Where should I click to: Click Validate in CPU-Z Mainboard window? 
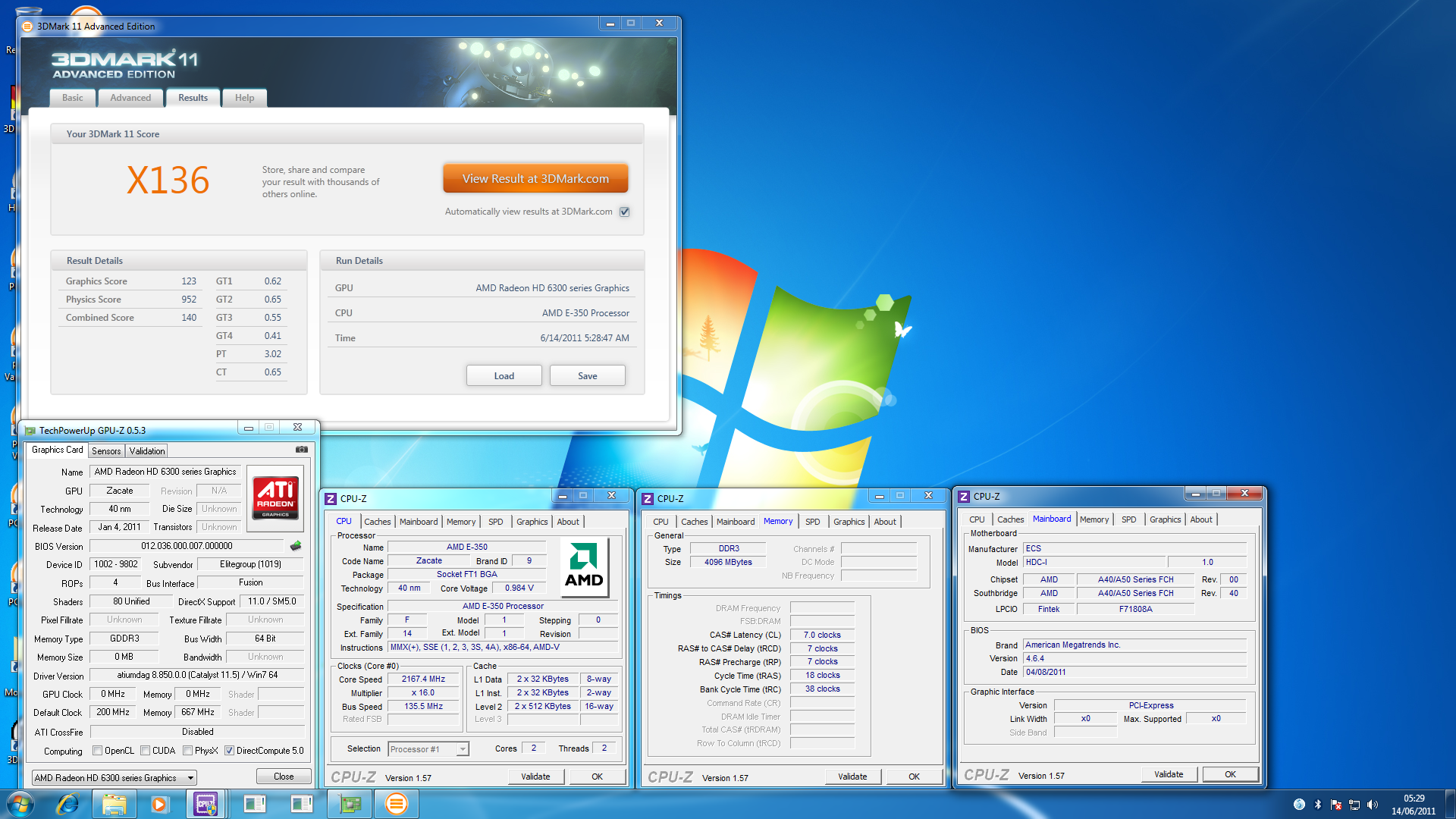[x=1169, y=774]
